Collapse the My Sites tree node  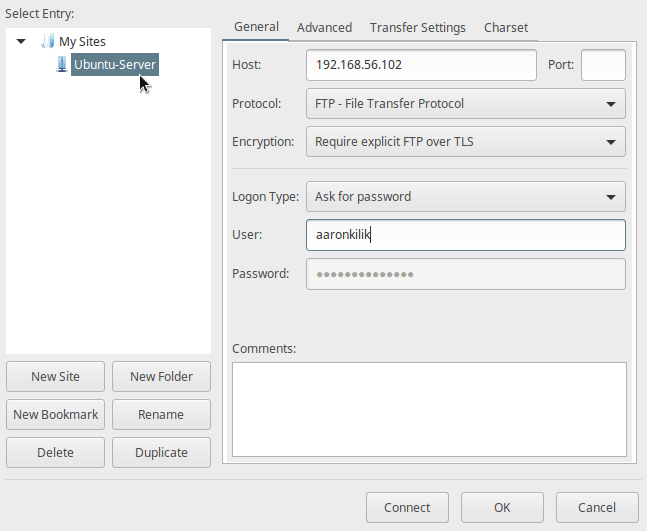(x=21, y=41)
